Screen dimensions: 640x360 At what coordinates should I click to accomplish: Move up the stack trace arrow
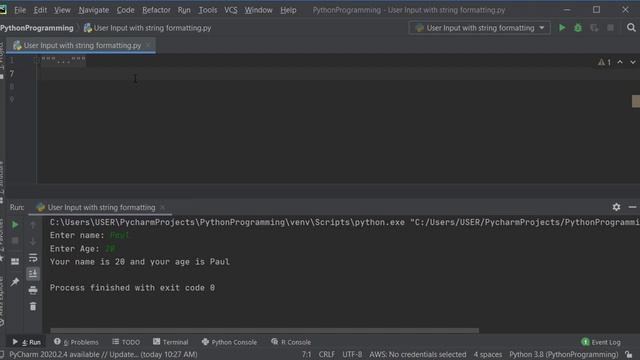pos(33,224)
